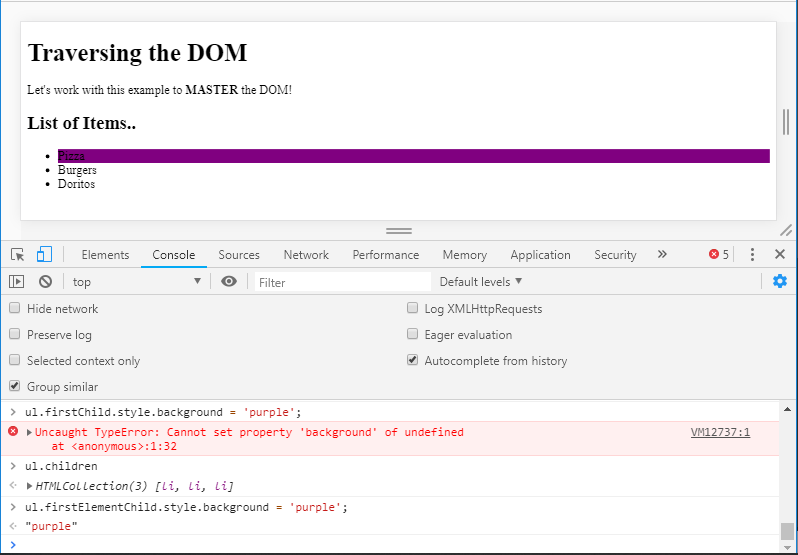Open DevTools three-dot customize menu
Screen dimensions: 798x555
point(752,254)
